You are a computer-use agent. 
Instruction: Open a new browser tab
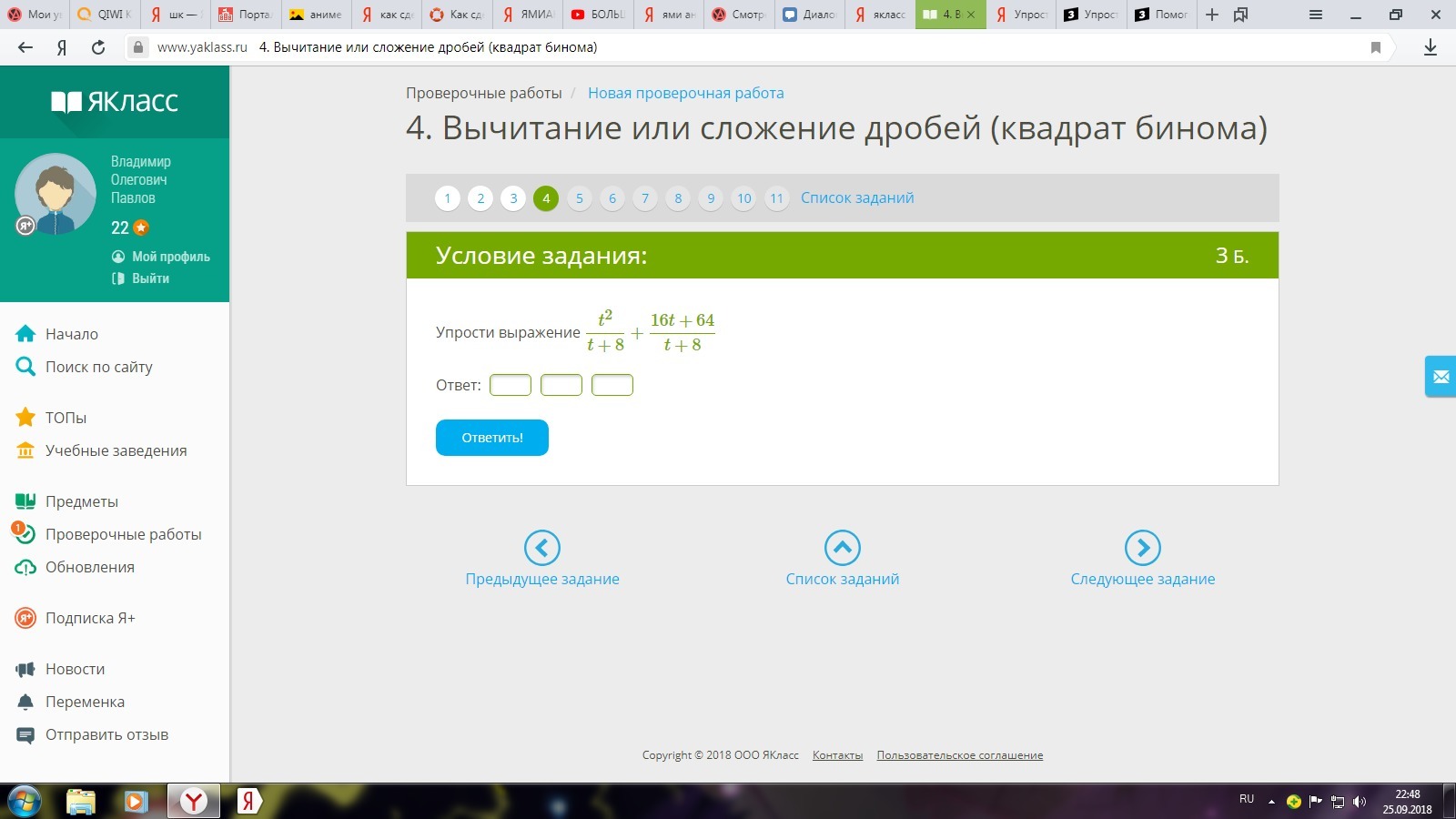coord(1212,15)
